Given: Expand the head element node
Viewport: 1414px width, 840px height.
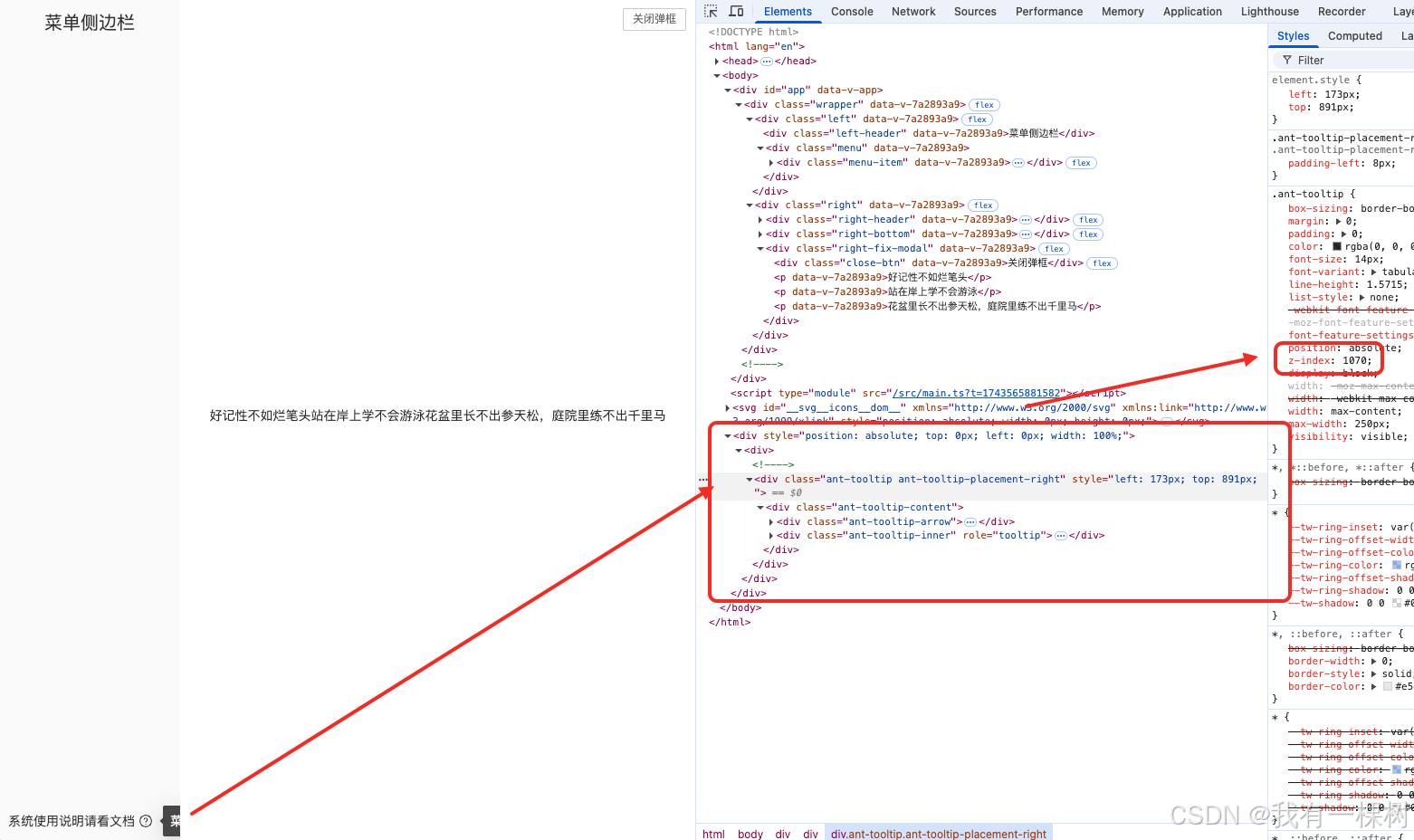Looking at the screenshot, I should (717, 62).
